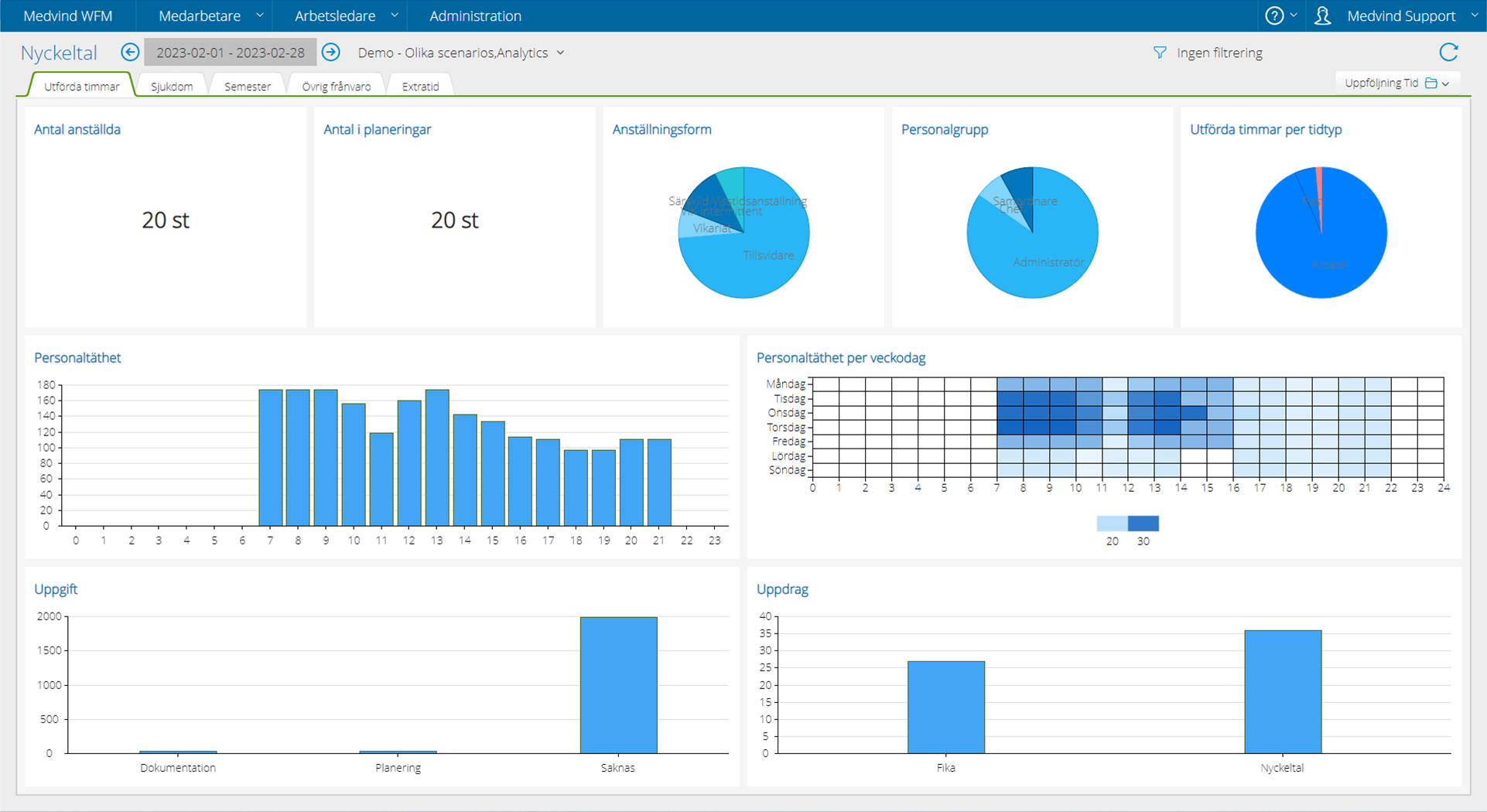Open the help question mark icon
Screen dimensions: 1487x812
[x=1274, y=15]
